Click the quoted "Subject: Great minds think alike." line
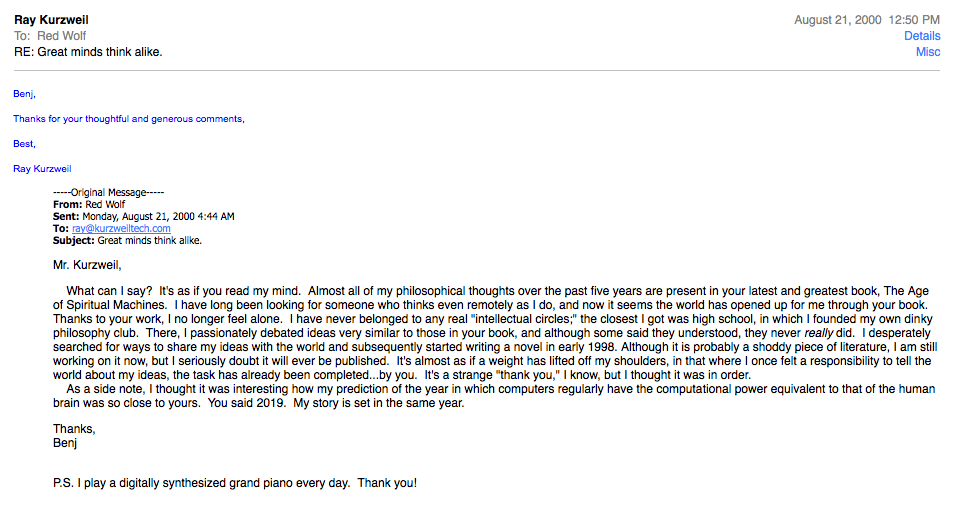Screen dimensions: 956x505 [128, 241]
